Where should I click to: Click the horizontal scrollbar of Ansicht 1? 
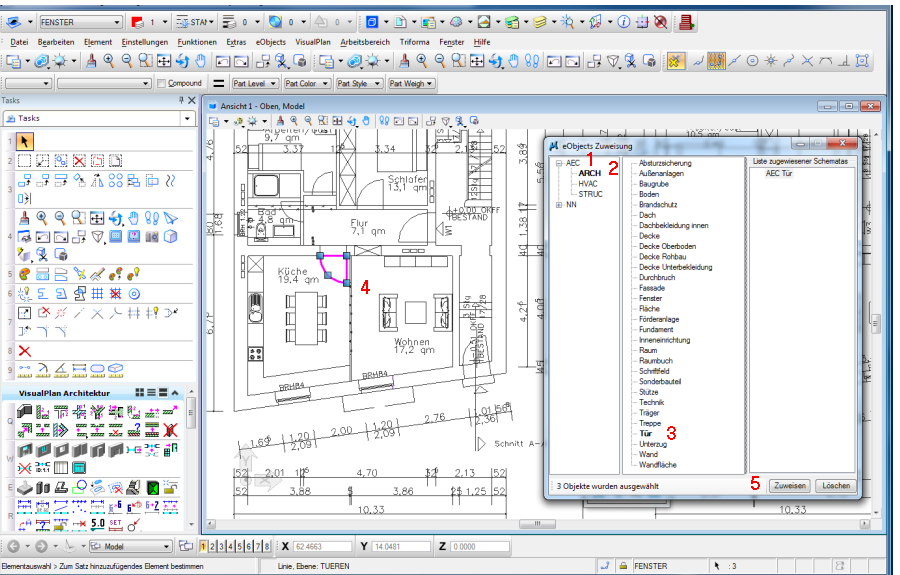pos(538,524)
